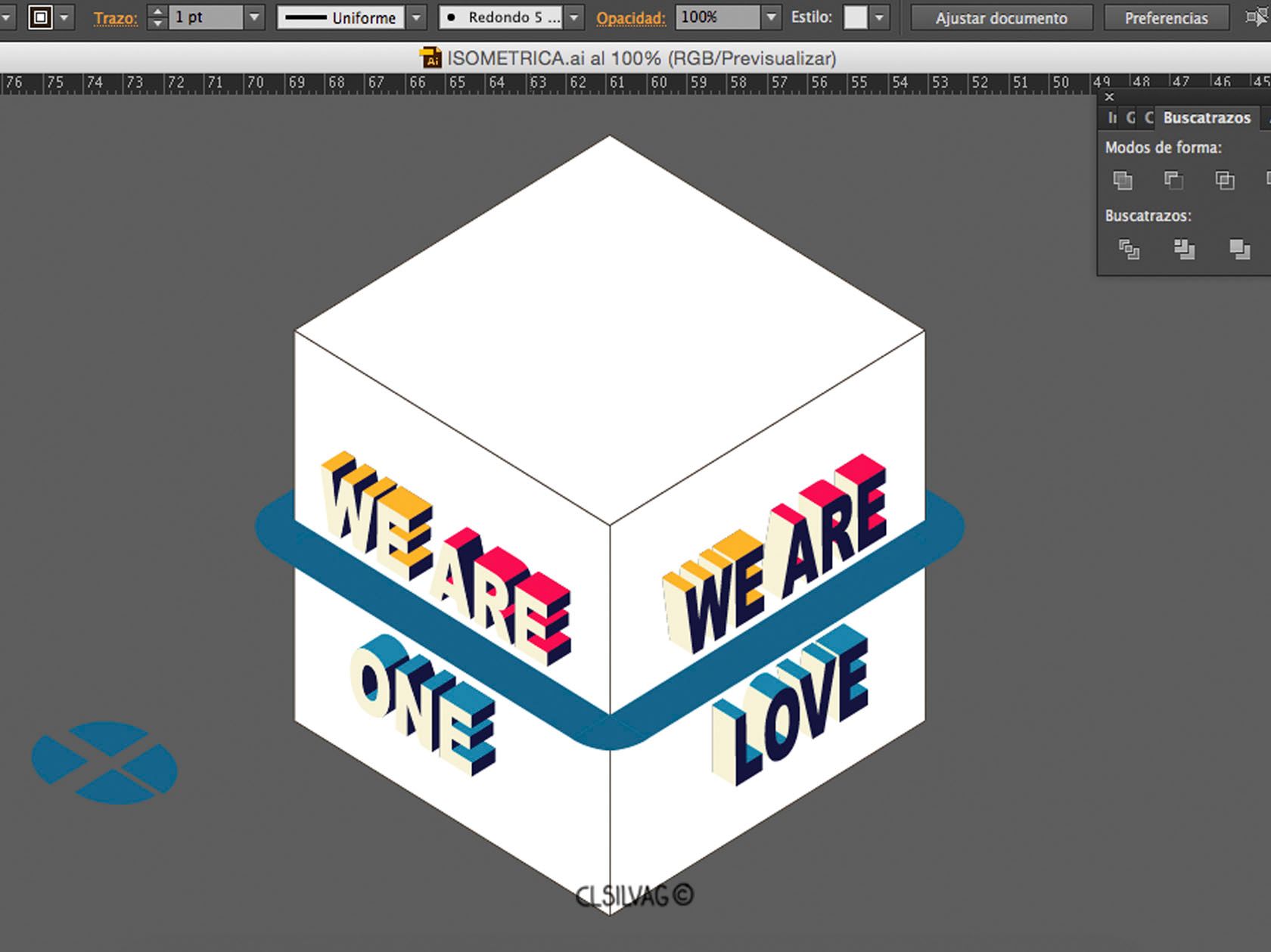Click the stroke color box in control bar

click(x=40, y=17)
